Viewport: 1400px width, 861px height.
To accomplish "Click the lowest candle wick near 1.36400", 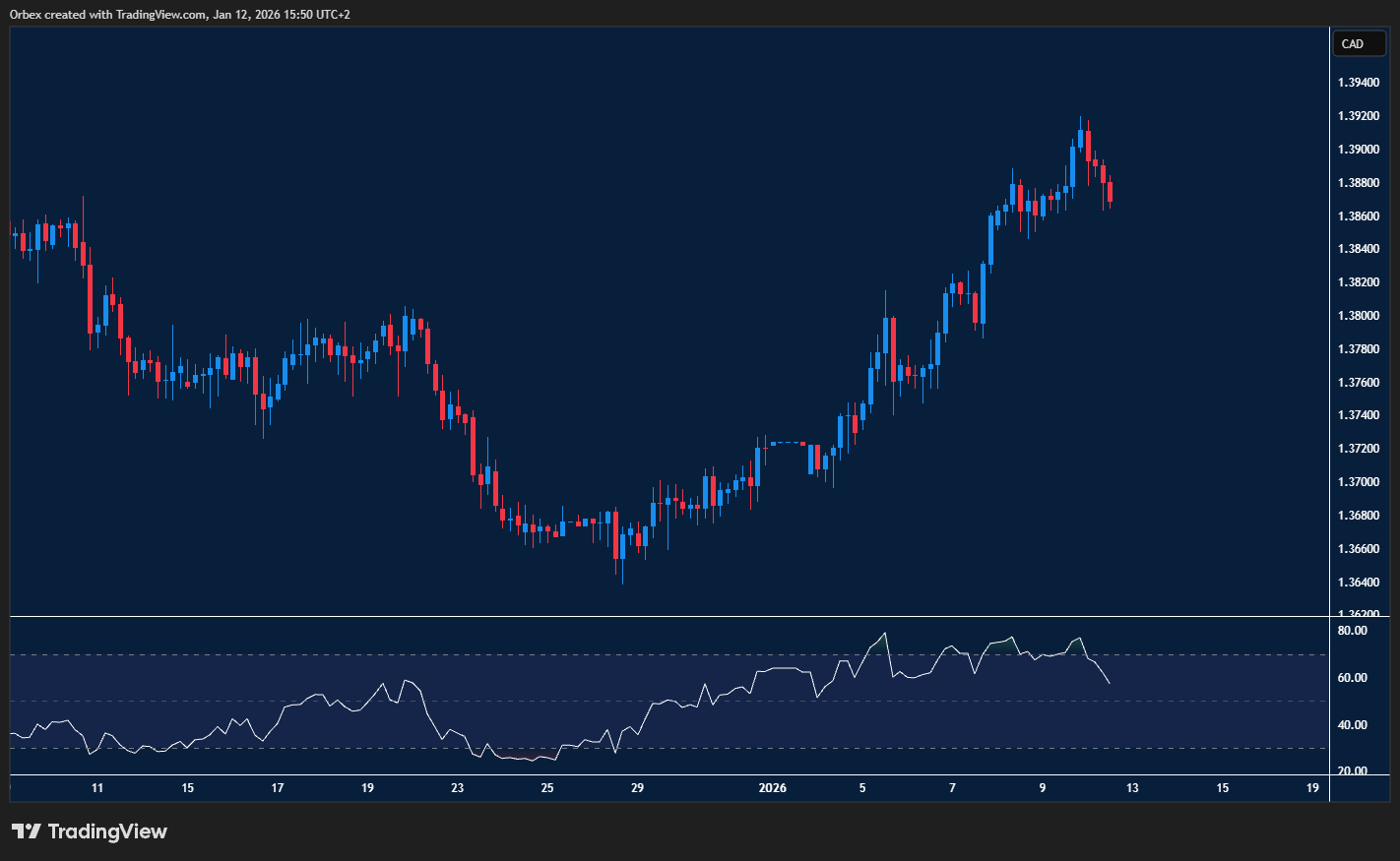I will (x=622, y=576).
